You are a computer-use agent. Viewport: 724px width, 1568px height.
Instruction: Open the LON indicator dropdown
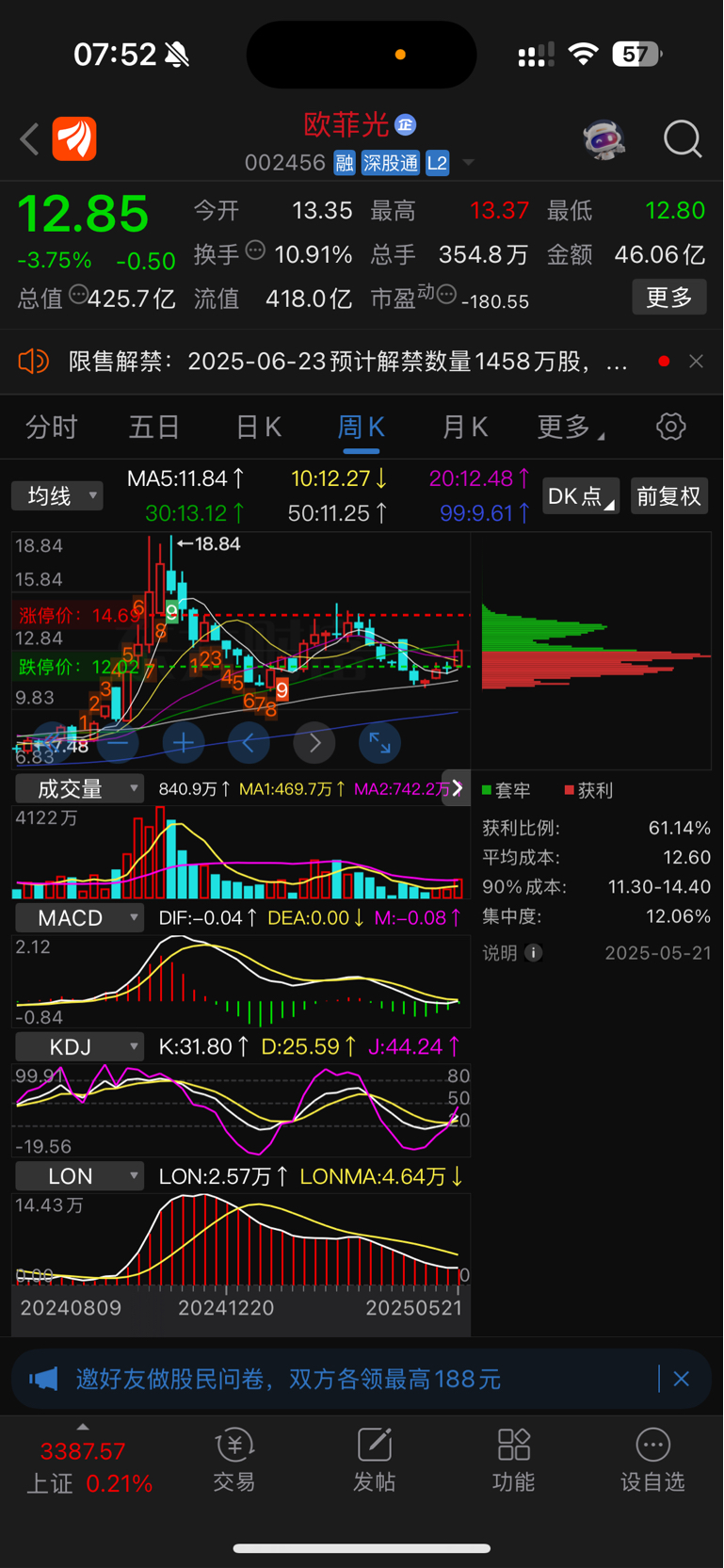pos(79,1176)
